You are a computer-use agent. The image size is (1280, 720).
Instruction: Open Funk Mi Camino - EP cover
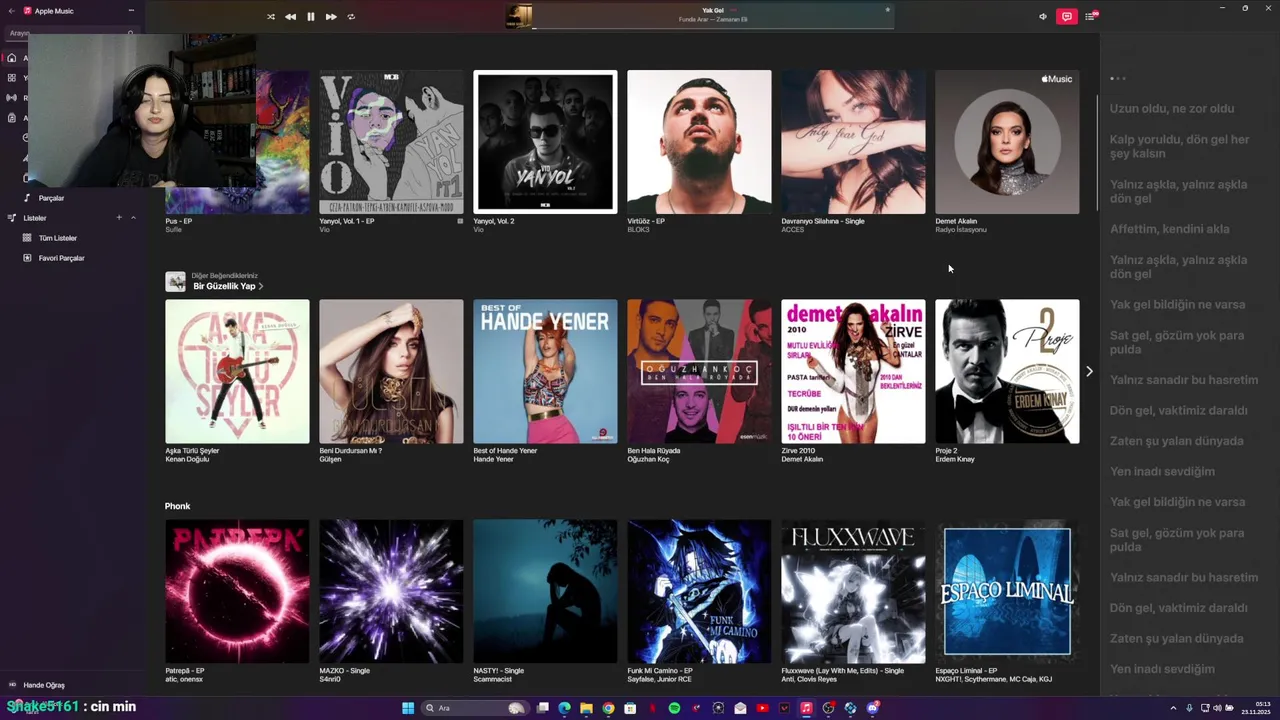(x=699, y=591)
